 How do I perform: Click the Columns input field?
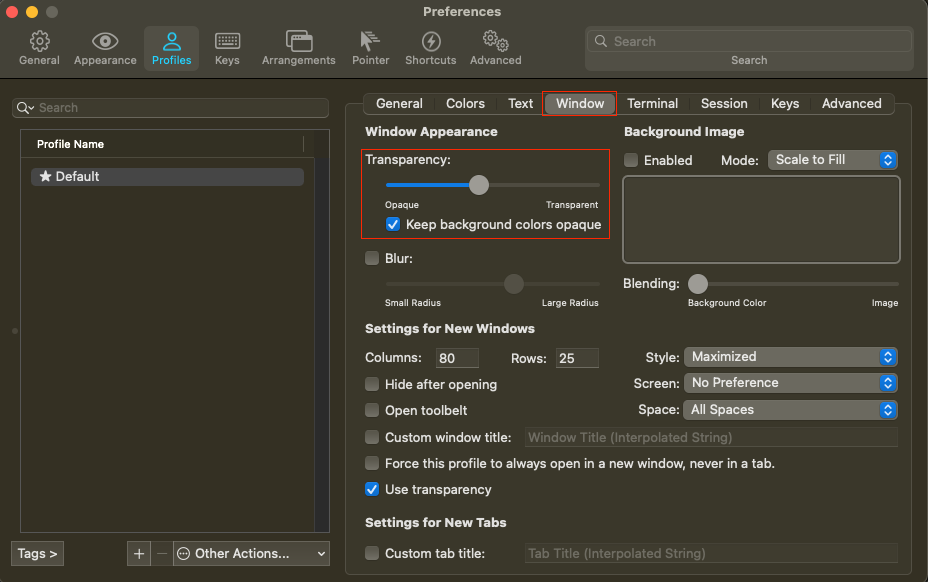click(457, 358)
